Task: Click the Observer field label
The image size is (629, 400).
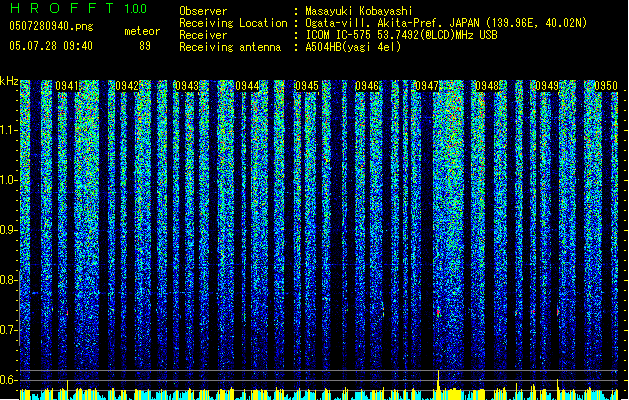Action: tap(203, 11)
